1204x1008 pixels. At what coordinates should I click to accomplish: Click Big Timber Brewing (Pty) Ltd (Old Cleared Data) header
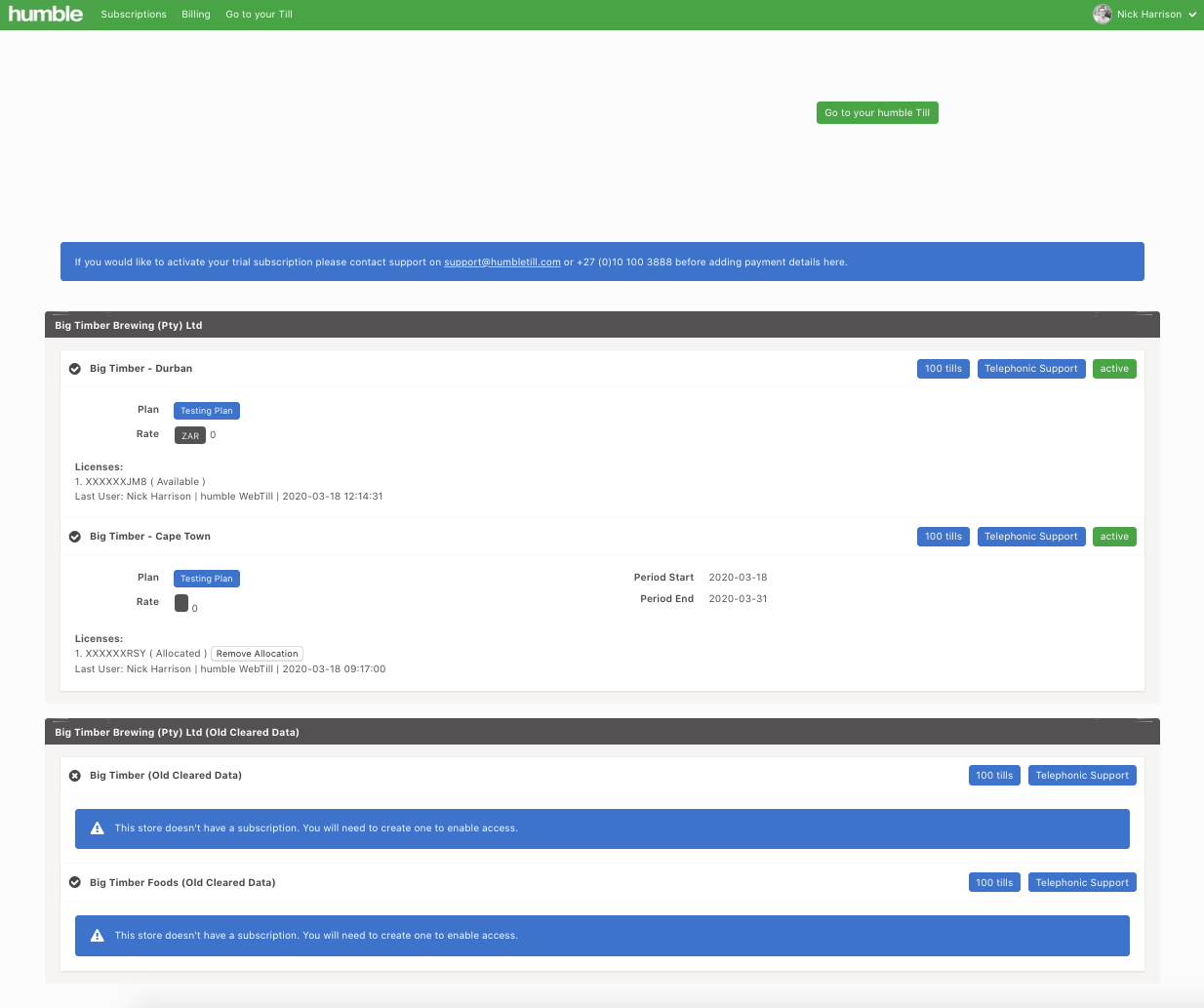click(602, 732)
